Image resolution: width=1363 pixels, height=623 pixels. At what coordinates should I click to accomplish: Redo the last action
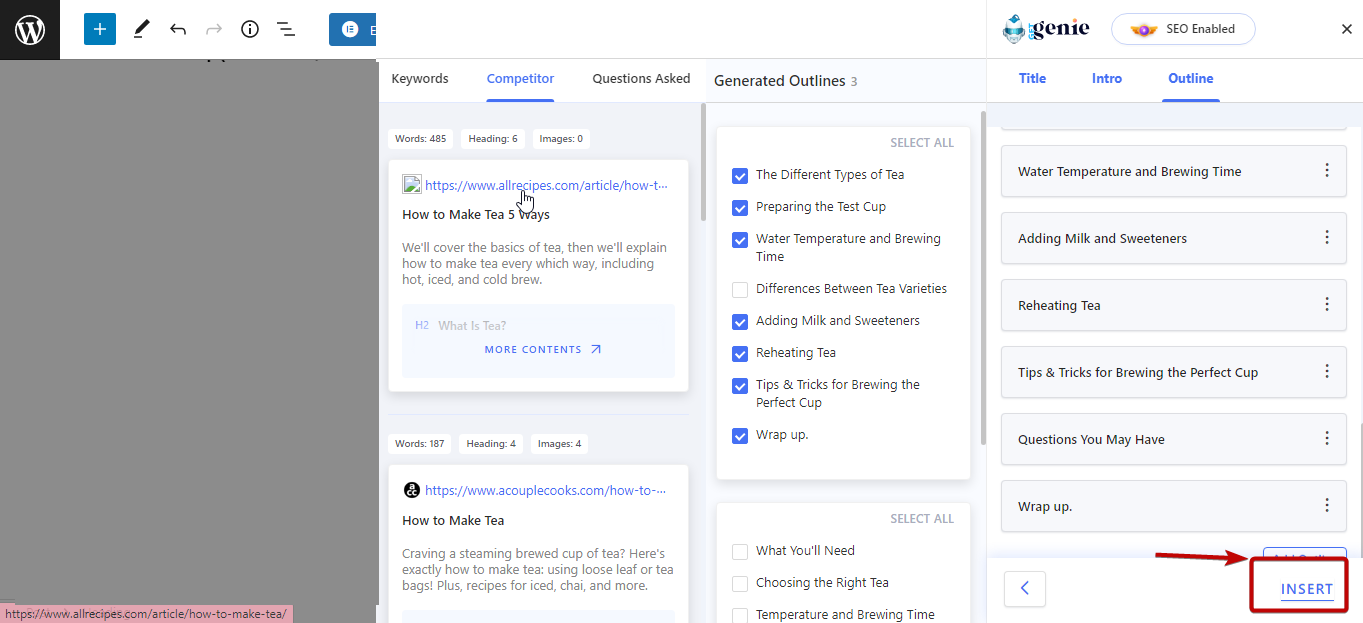[214, 29]
